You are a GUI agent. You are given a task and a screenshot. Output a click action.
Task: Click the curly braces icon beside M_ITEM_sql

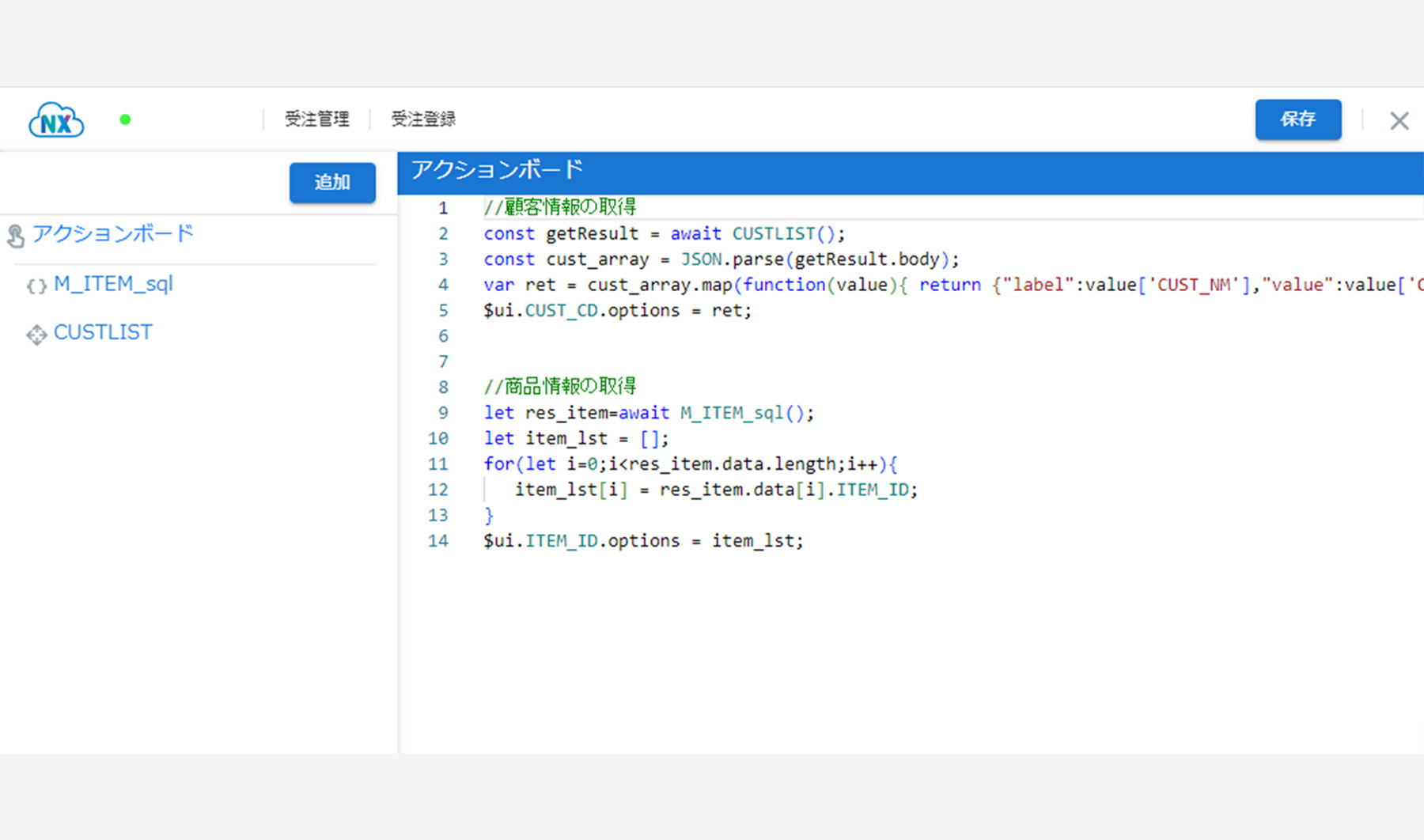[36, 286]
